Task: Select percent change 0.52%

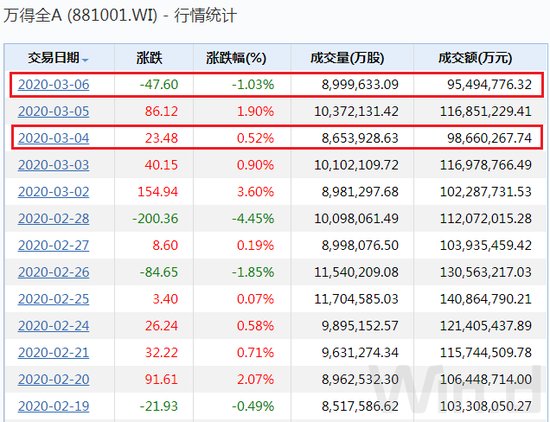Action: (255, 138)
